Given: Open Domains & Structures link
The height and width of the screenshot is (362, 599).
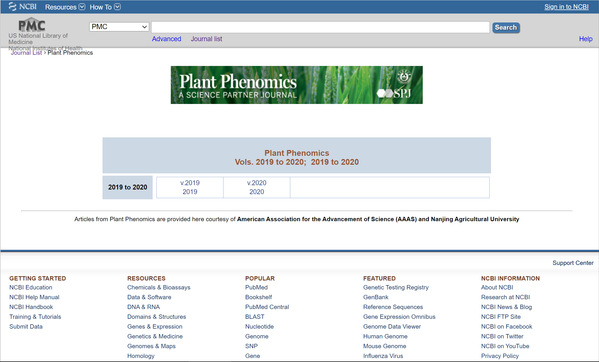Looking at the screenshot, I should point(157,317).
